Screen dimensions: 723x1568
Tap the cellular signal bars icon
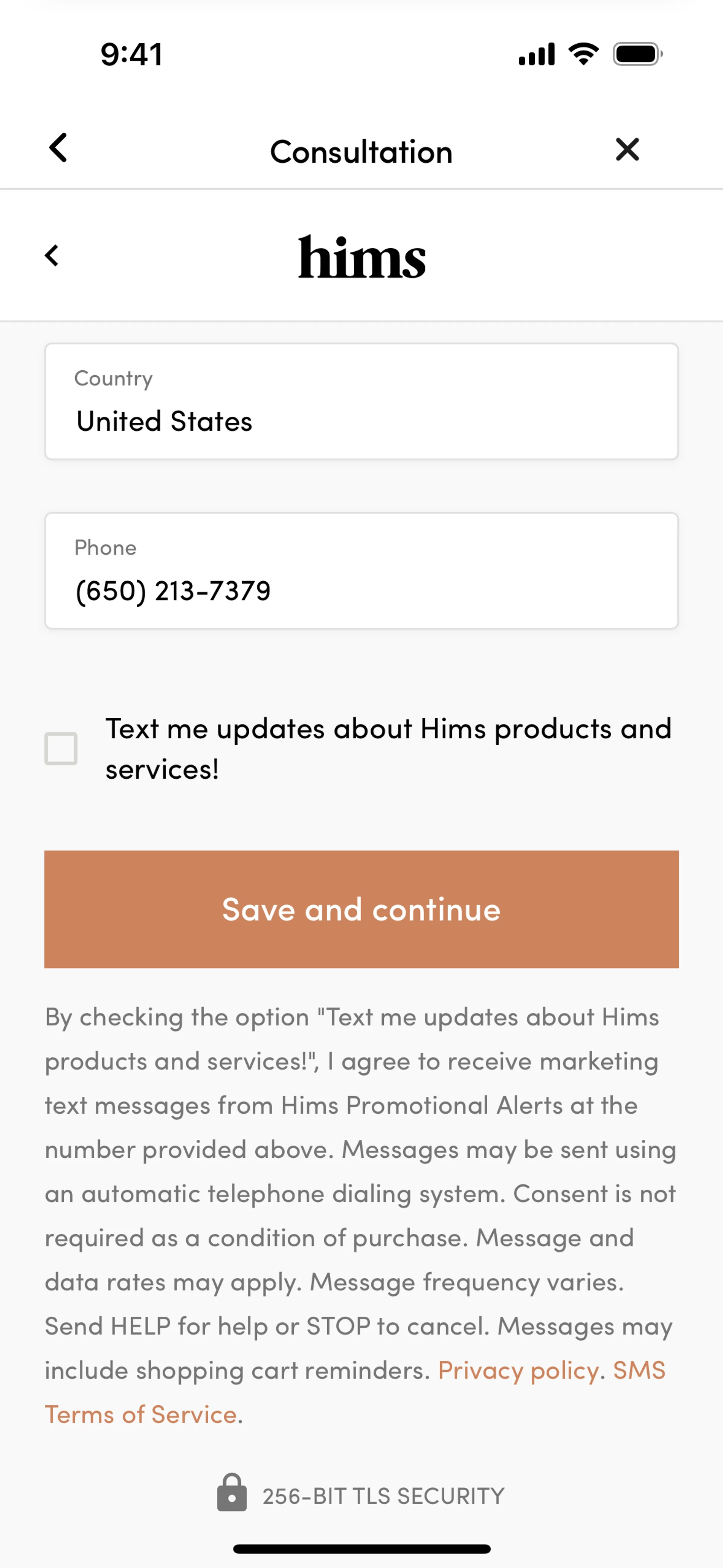pyautogui.click(x=536, y=54)
